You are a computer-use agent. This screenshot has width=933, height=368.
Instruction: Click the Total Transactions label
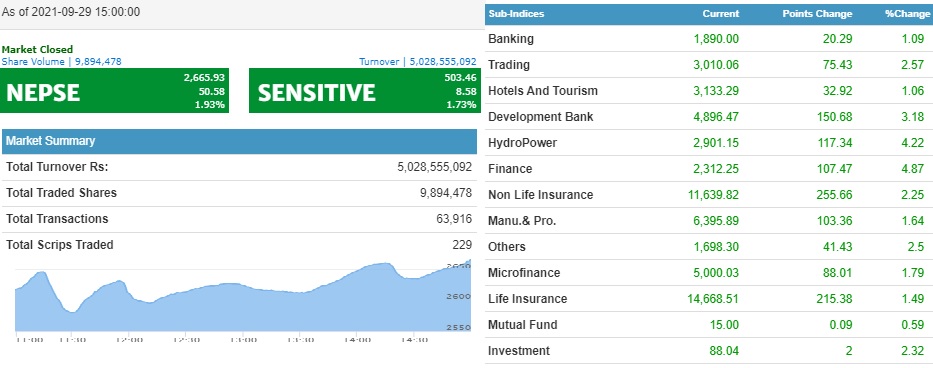coord(57,219)
